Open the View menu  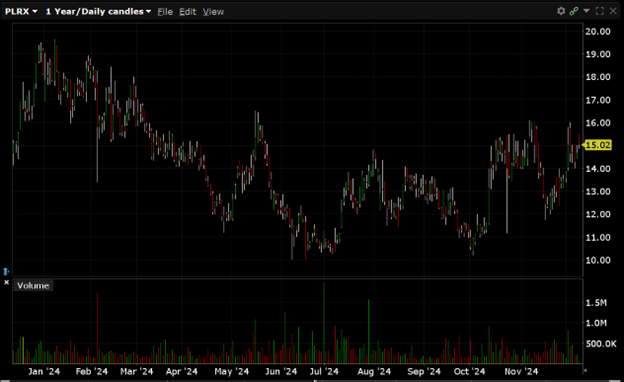coord(213,12)
